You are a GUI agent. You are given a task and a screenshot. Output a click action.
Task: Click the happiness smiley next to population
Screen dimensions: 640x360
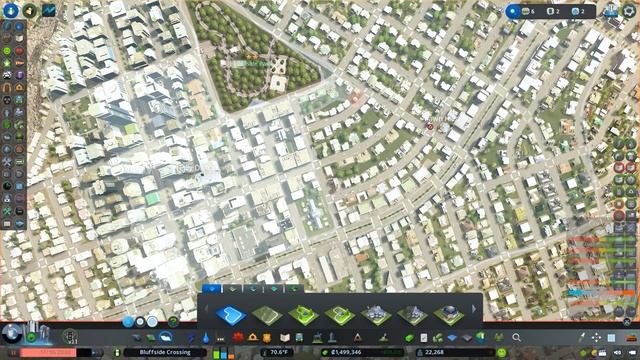pyautogui.click(x=502, y=352)
